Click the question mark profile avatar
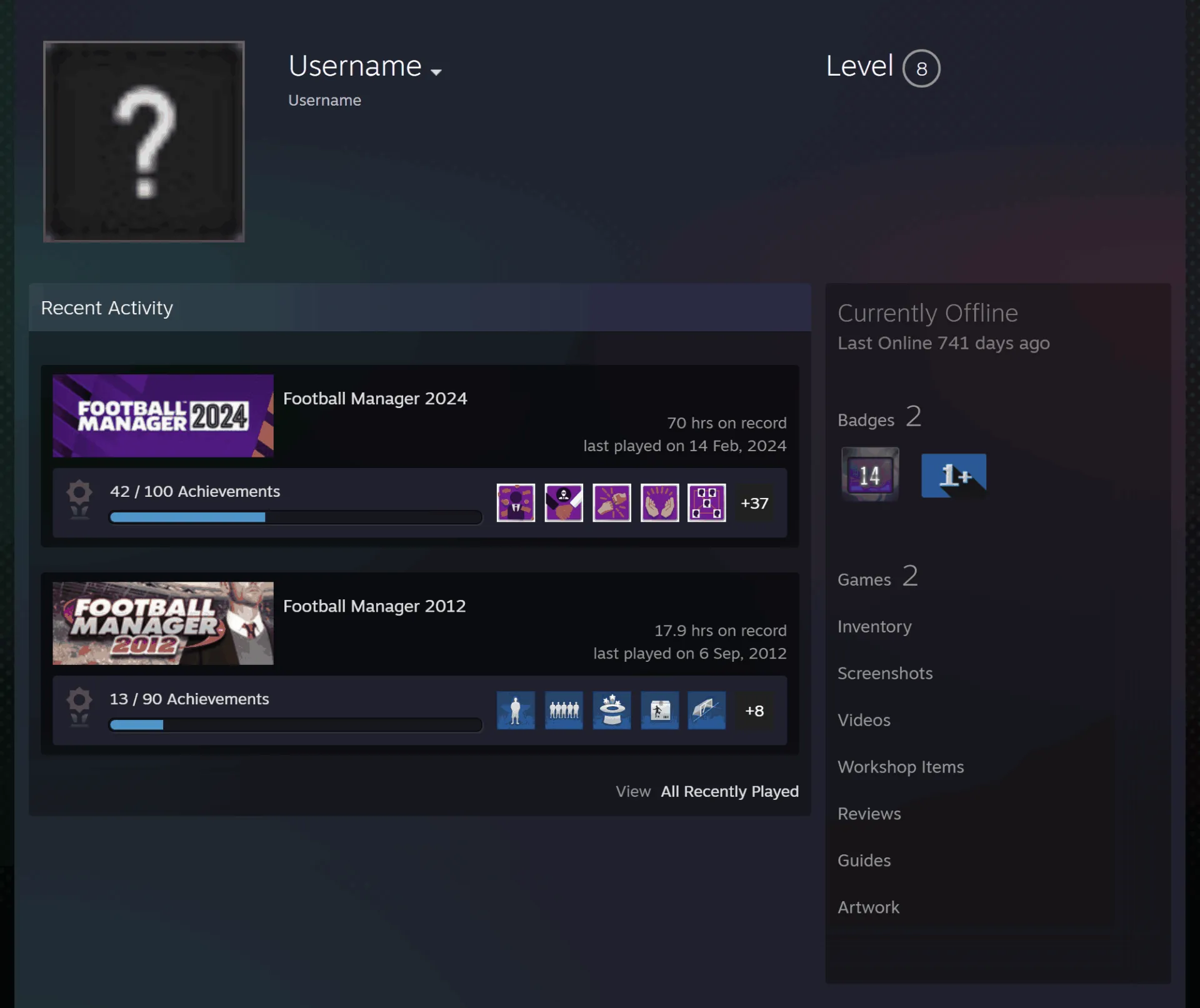The height and width of the screenshot is (1008, 1200). [144, 141]
